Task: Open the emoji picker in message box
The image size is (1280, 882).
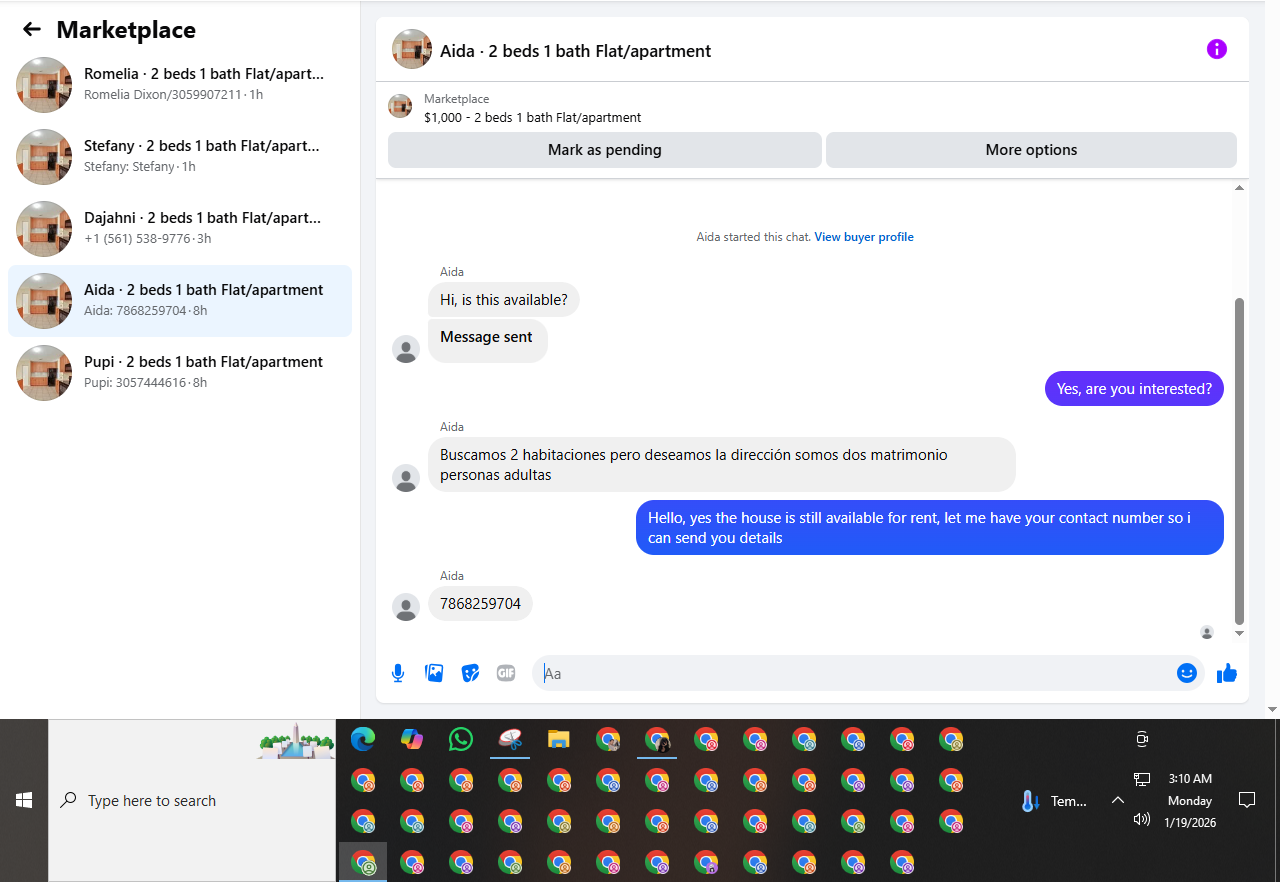Action: click(1187, 673)
